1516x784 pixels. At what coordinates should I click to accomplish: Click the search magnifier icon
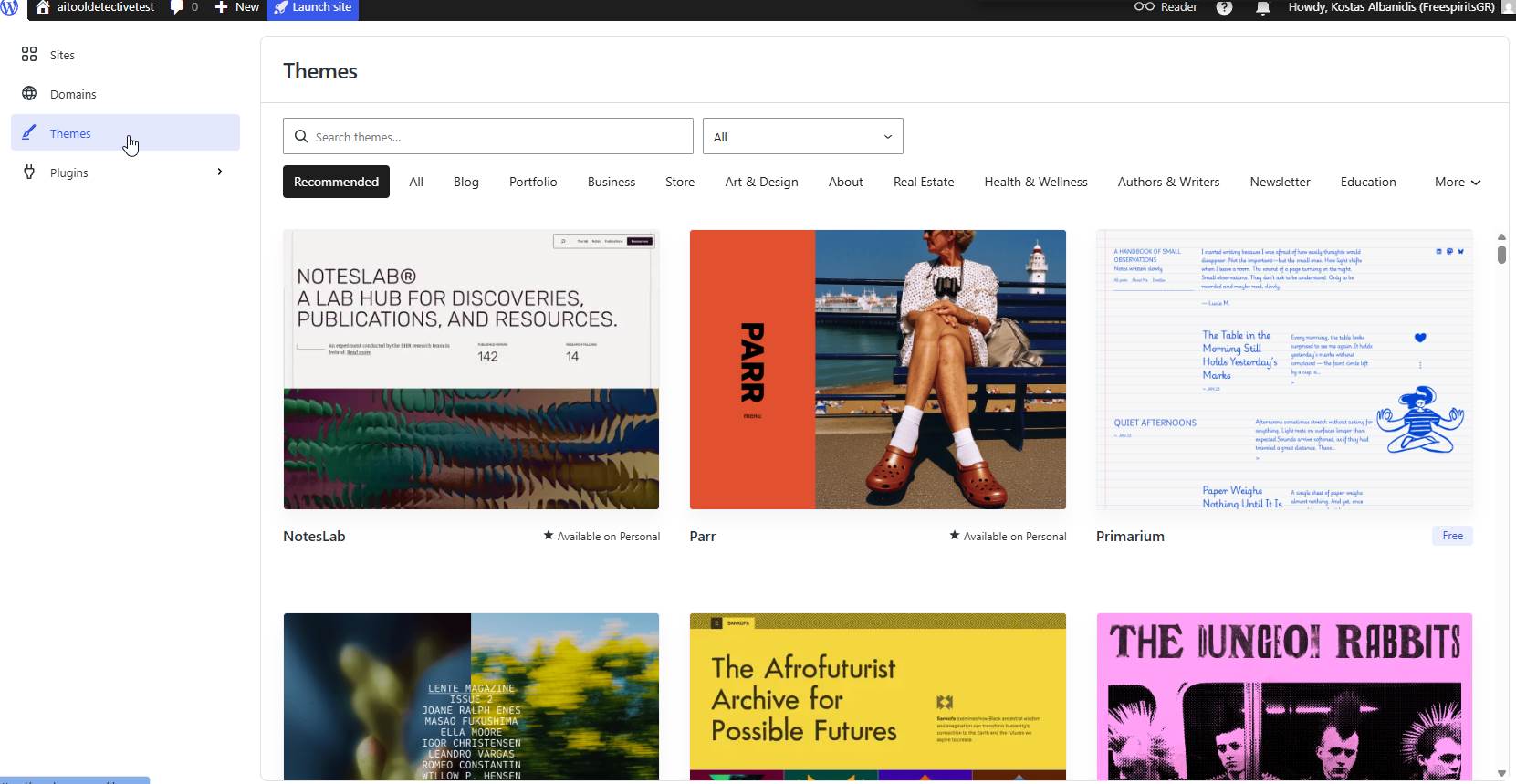[x=301, y=137]
